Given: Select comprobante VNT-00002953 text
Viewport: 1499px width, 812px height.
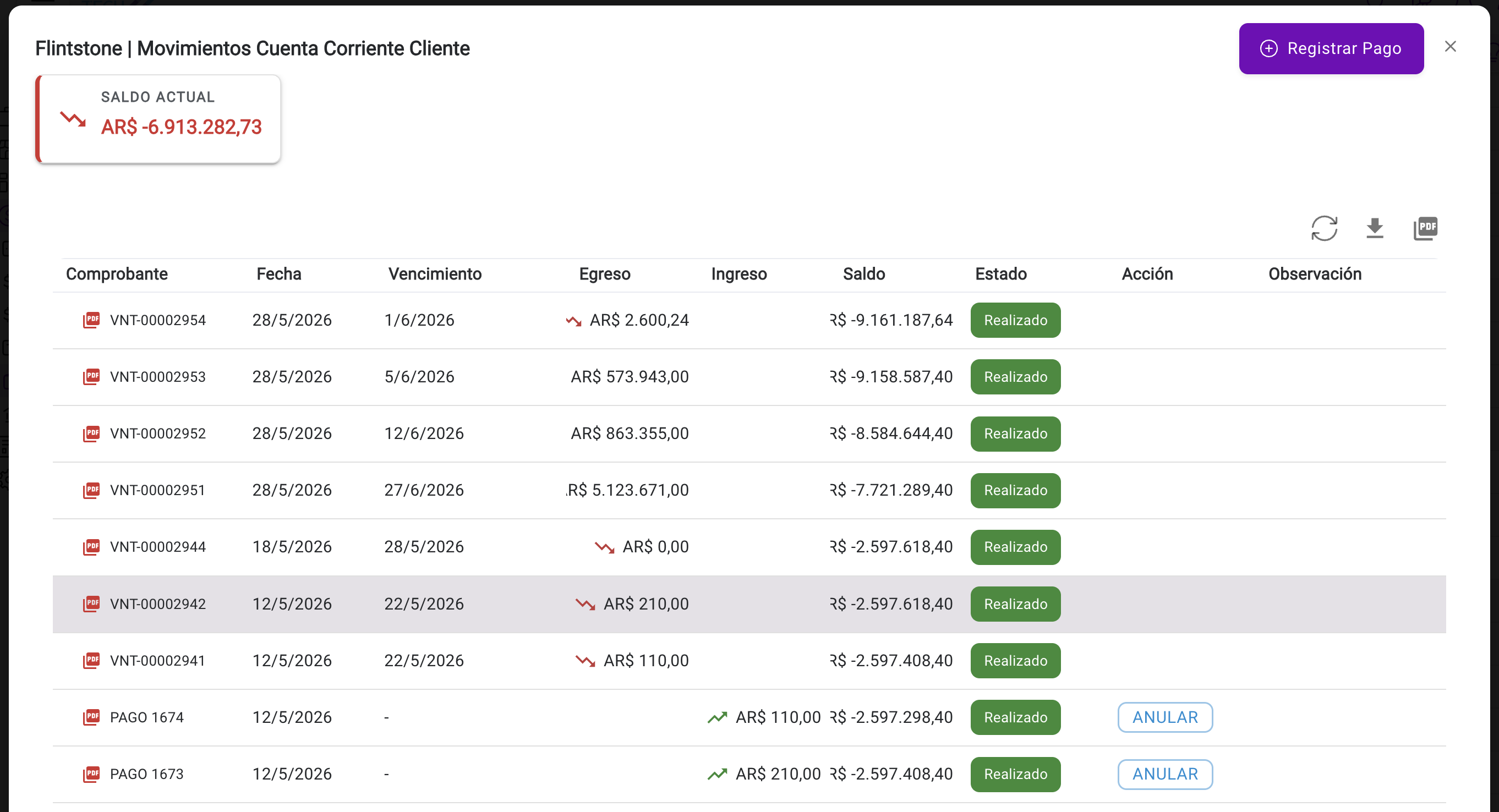Looking at the screenshot, I should (158, 377).
